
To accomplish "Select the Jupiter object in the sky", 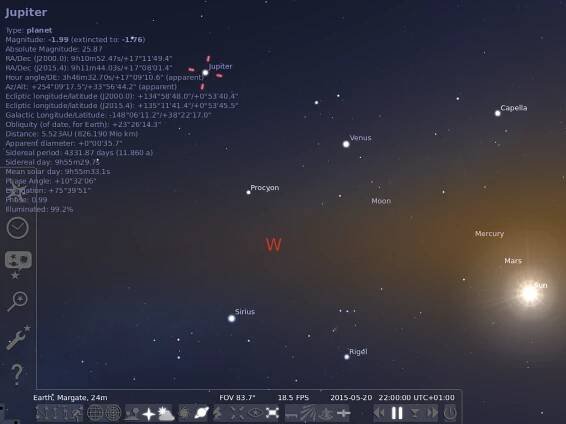I will click(x=205, y=73).
